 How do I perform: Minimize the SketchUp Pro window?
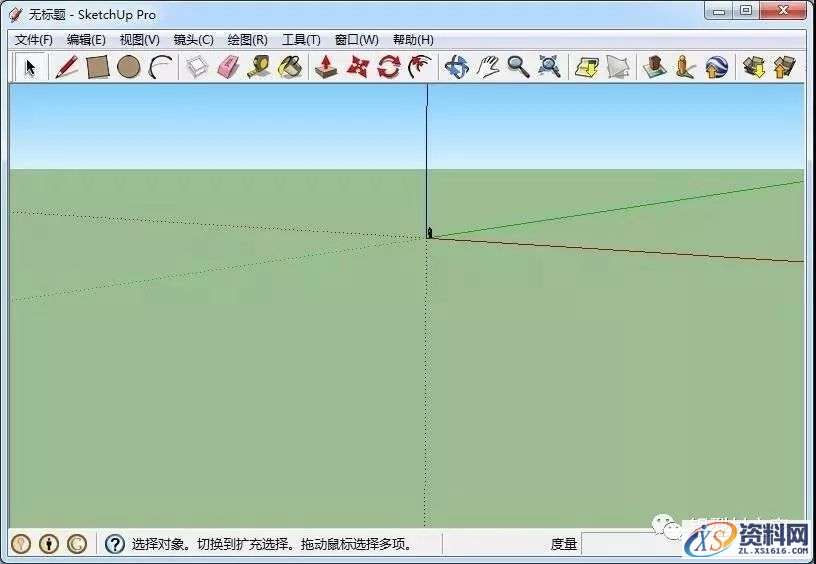click(x=719, y=10)
